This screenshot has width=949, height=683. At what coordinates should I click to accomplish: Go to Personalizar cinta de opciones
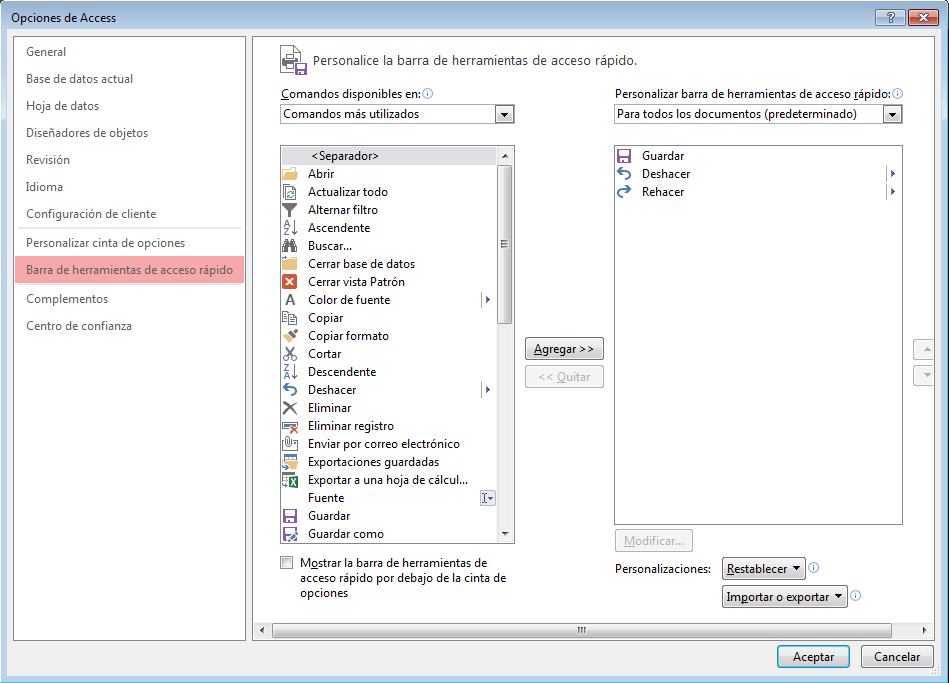pyautogui.click(x=105, y=243)
